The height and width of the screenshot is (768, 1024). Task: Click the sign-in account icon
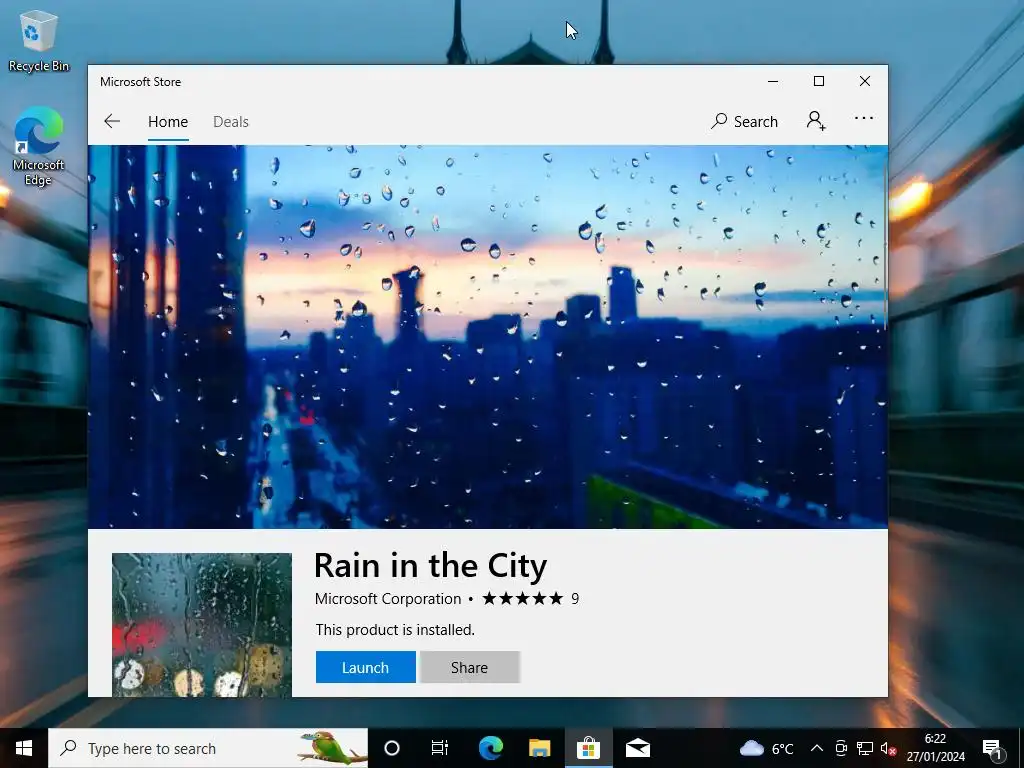coord(816,121)
